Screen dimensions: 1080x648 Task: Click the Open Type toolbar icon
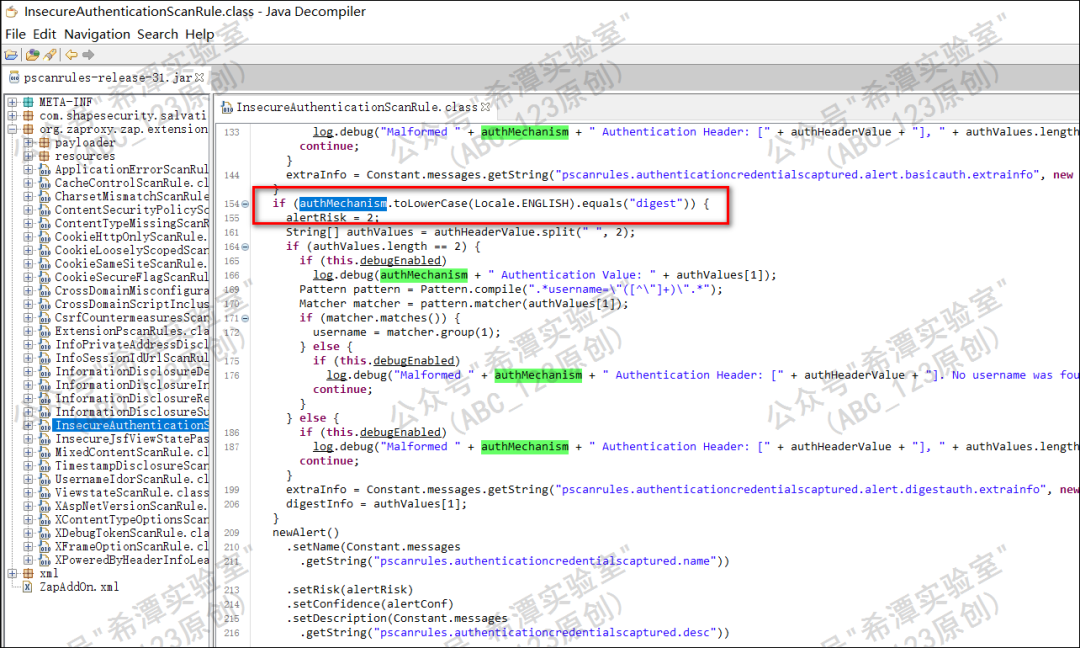(x=32, y=54)
